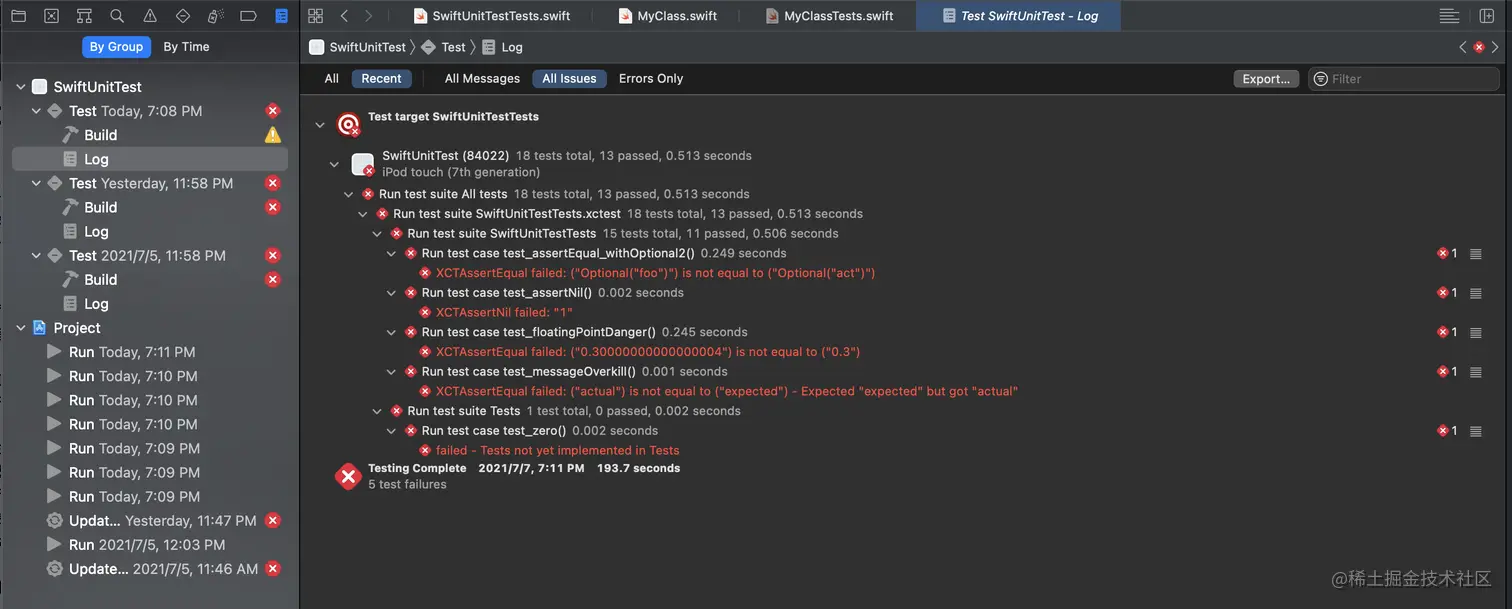Screen dimensions: 1512x609
Task: Collapse the test_floatingPointDanger() test case
Action: [x=392, y=332]
